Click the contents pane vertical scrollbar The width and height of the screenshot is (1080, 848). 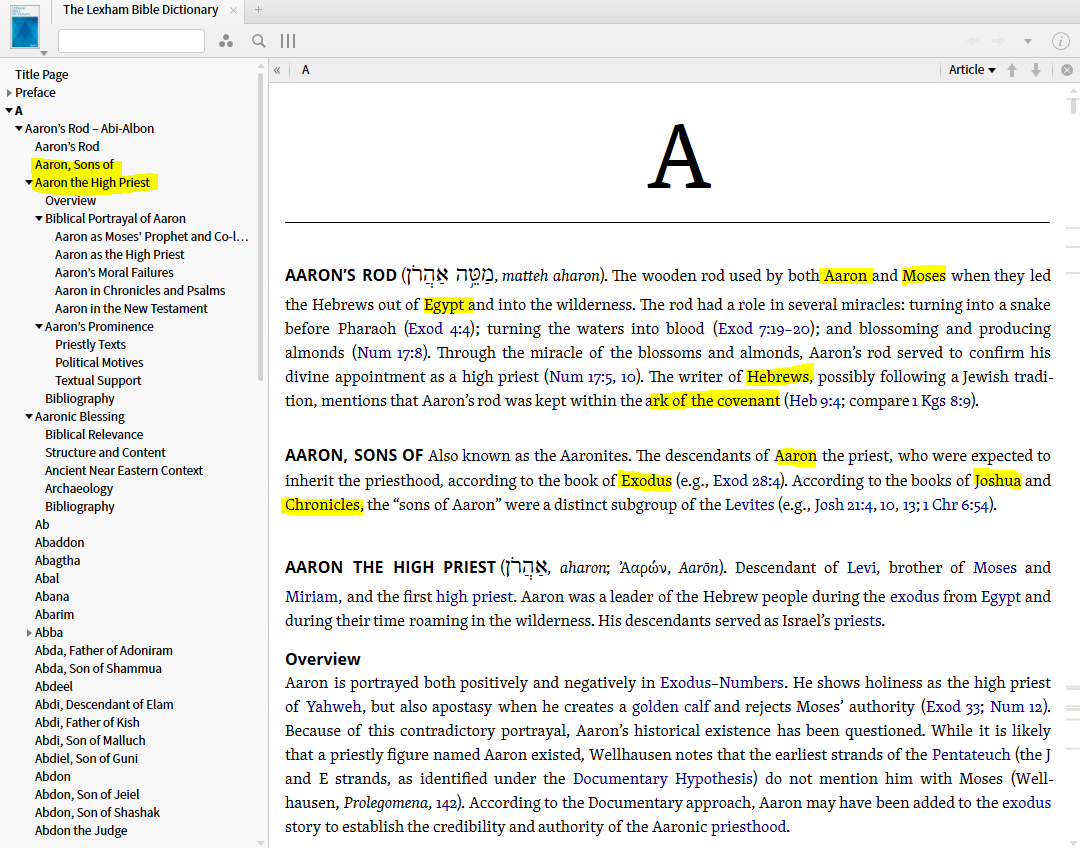point(260,227)
